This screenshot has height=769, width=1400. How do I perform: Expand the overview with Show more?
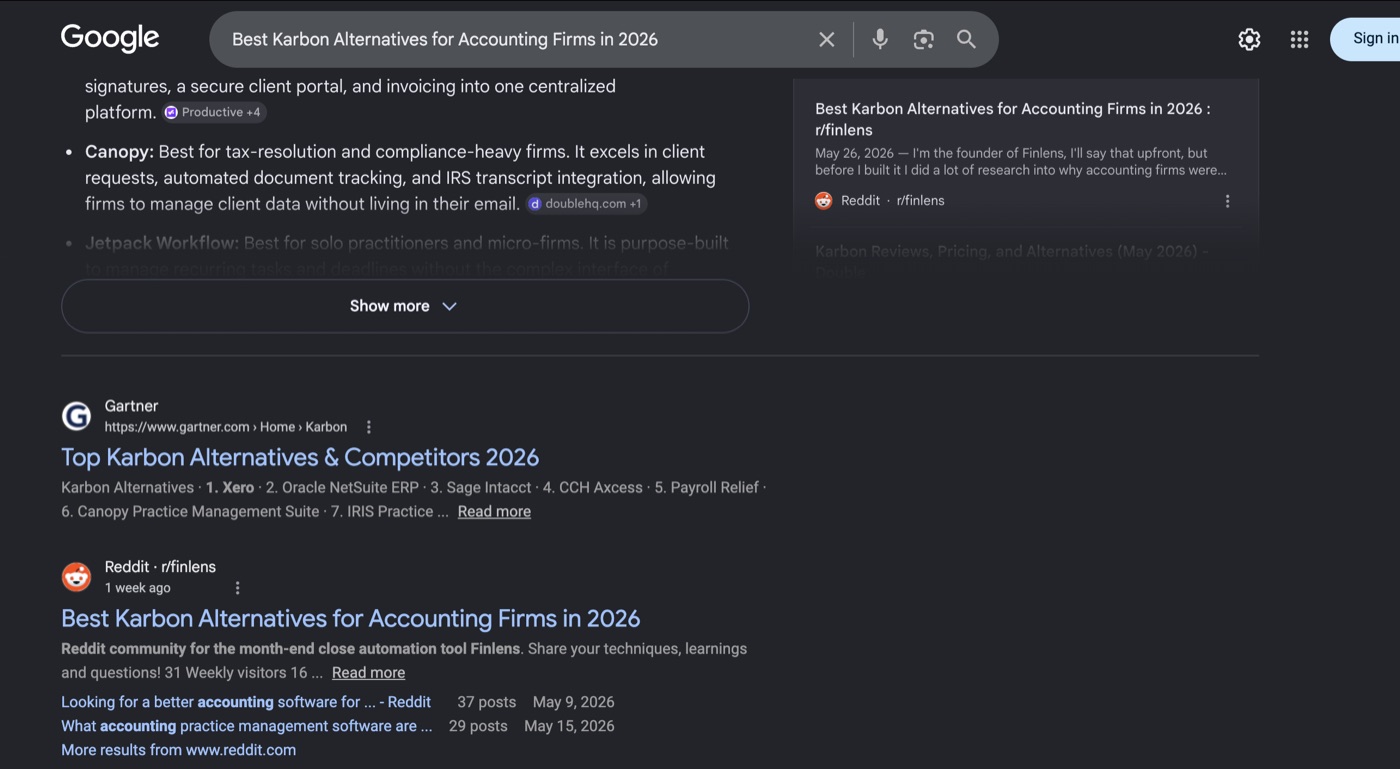(405, 306)
